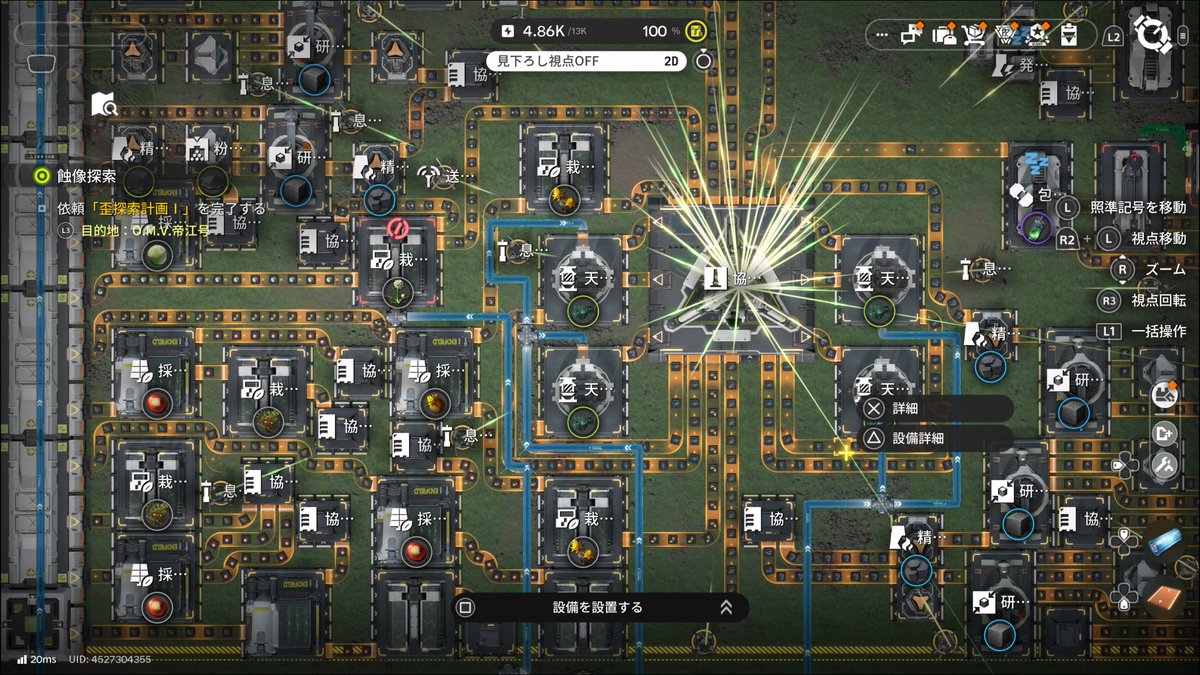Click the red prohibited warning icon on planter
The height and width of the screenshot is (675, 1200).
(397, 229)
